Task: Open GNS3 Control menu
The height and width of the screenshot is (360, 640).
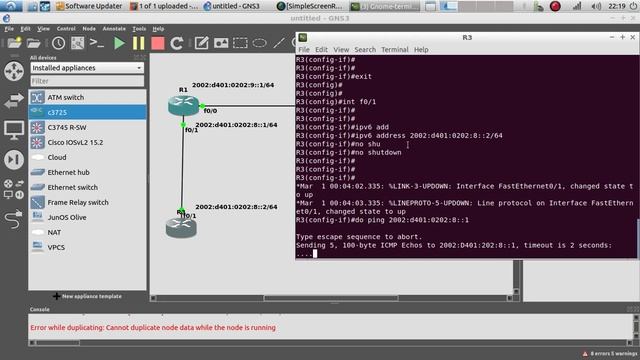Action: pyautogui.click(x=66, y=29)
